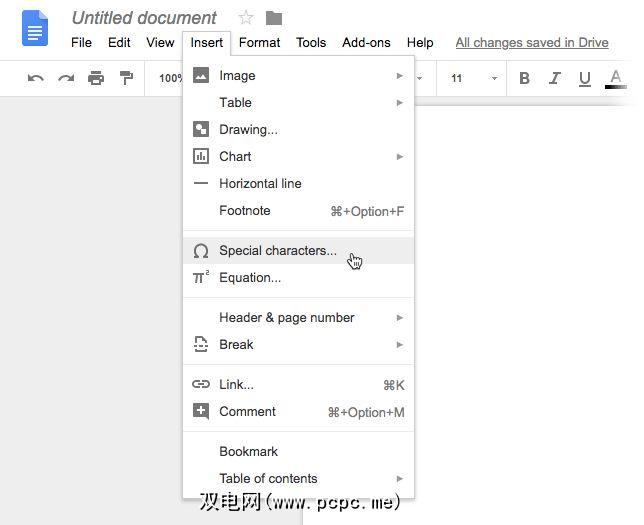Screen dimensions: 644x525
Task: Click All changes saved in Drive link
Action: click(532, 42)
